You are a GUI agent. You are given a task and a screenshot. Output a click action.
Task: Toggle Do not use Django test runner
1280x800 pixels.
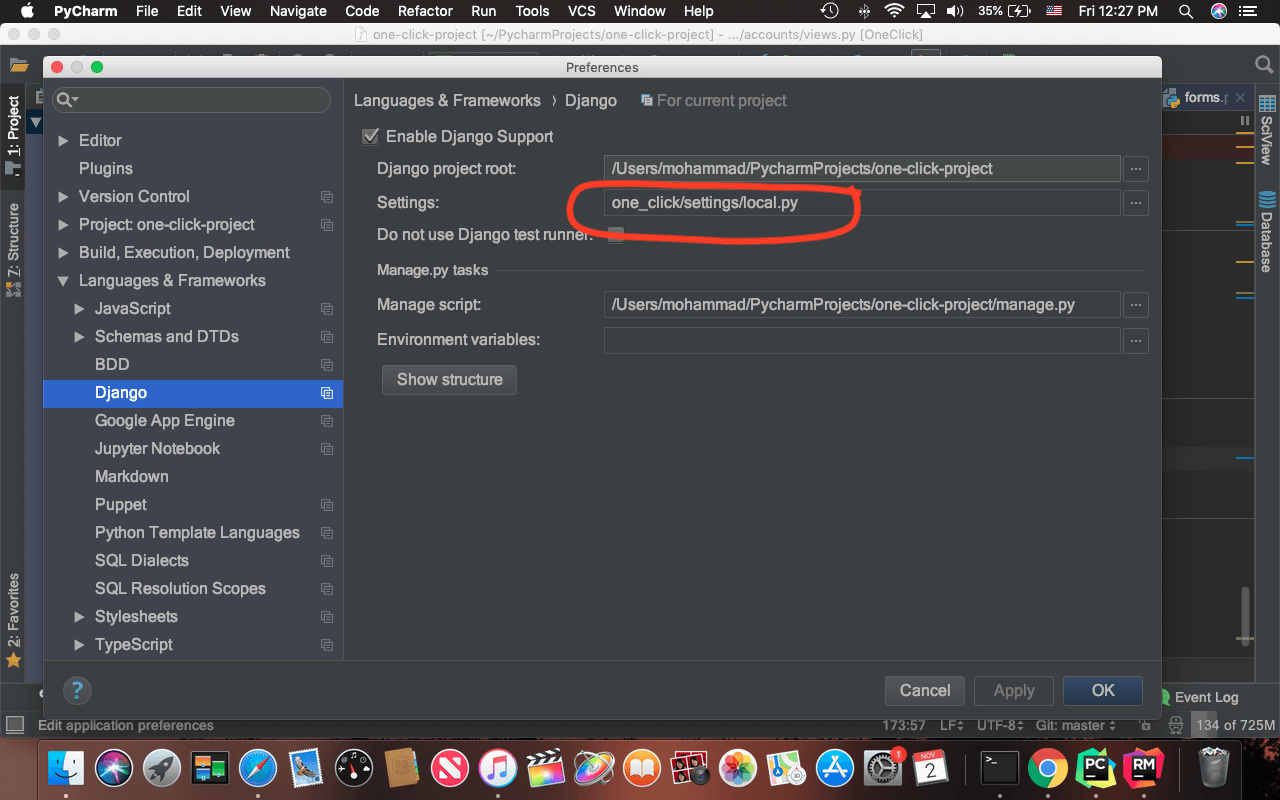[x=616, y=235]
